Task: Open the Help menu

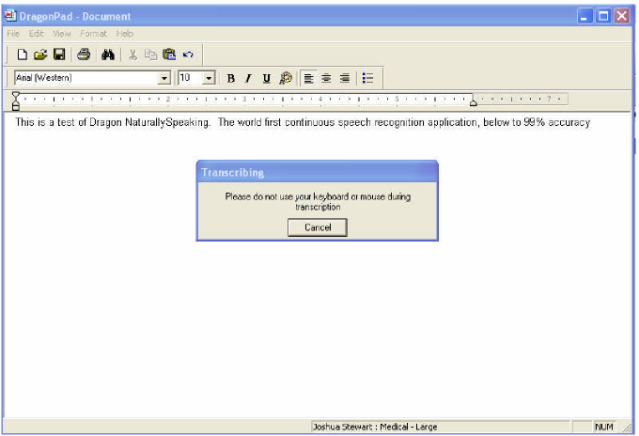Action: (125, 34)
